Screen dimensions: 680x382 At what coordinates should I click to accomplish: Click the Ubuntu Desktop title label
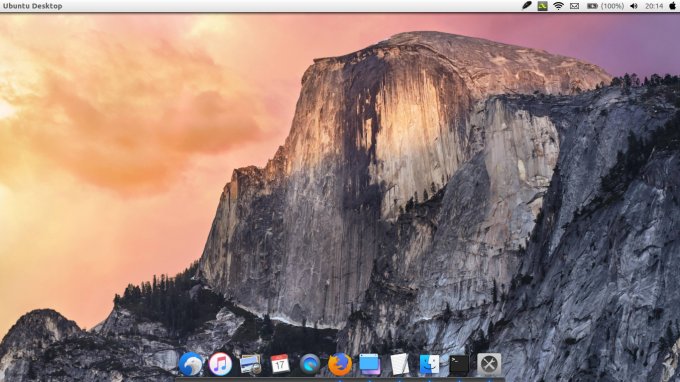pyautogui.click(x=33, y=6)
